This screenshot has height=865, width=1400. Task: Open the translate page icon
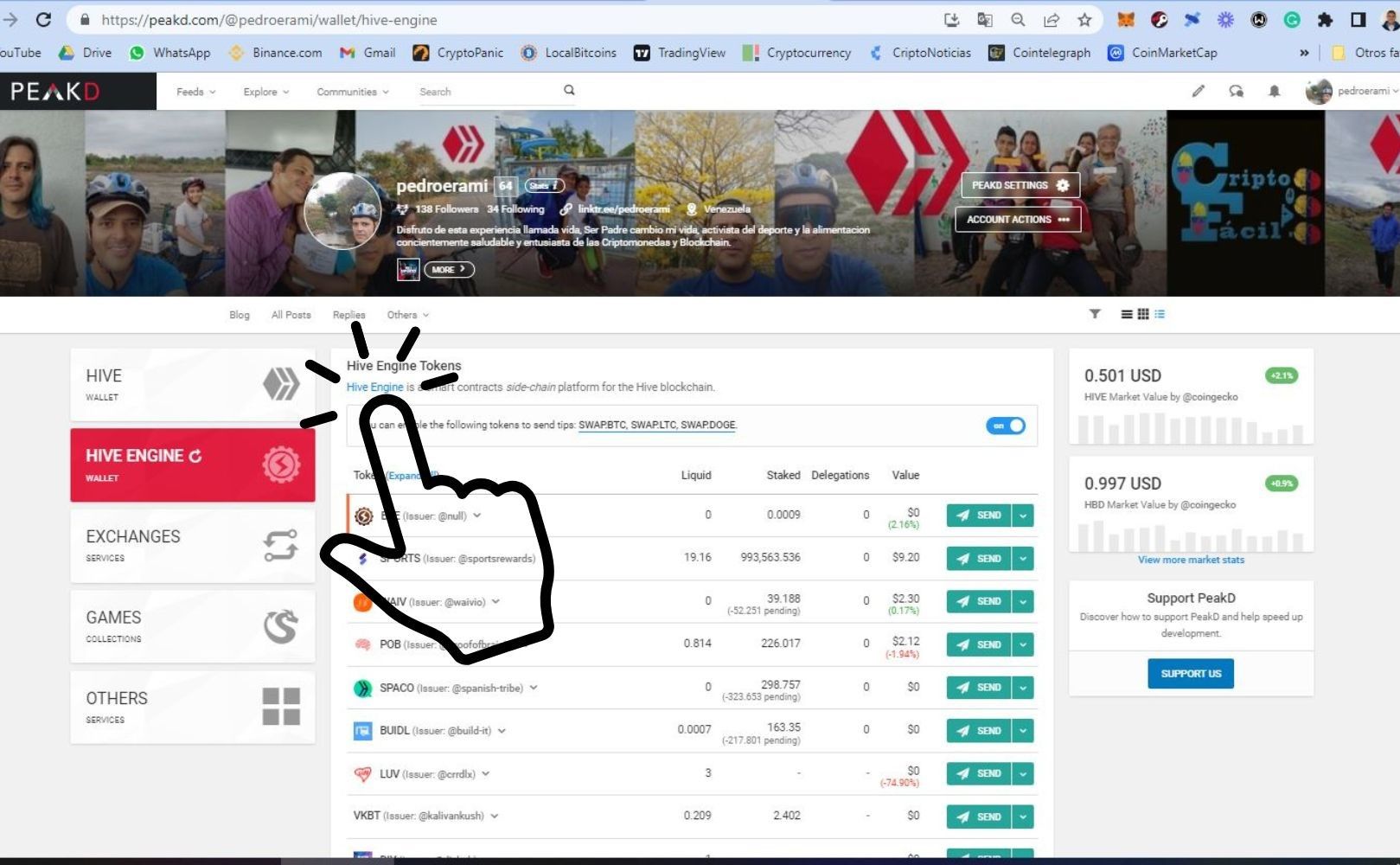pyautogui.click(x=985, y=20)
